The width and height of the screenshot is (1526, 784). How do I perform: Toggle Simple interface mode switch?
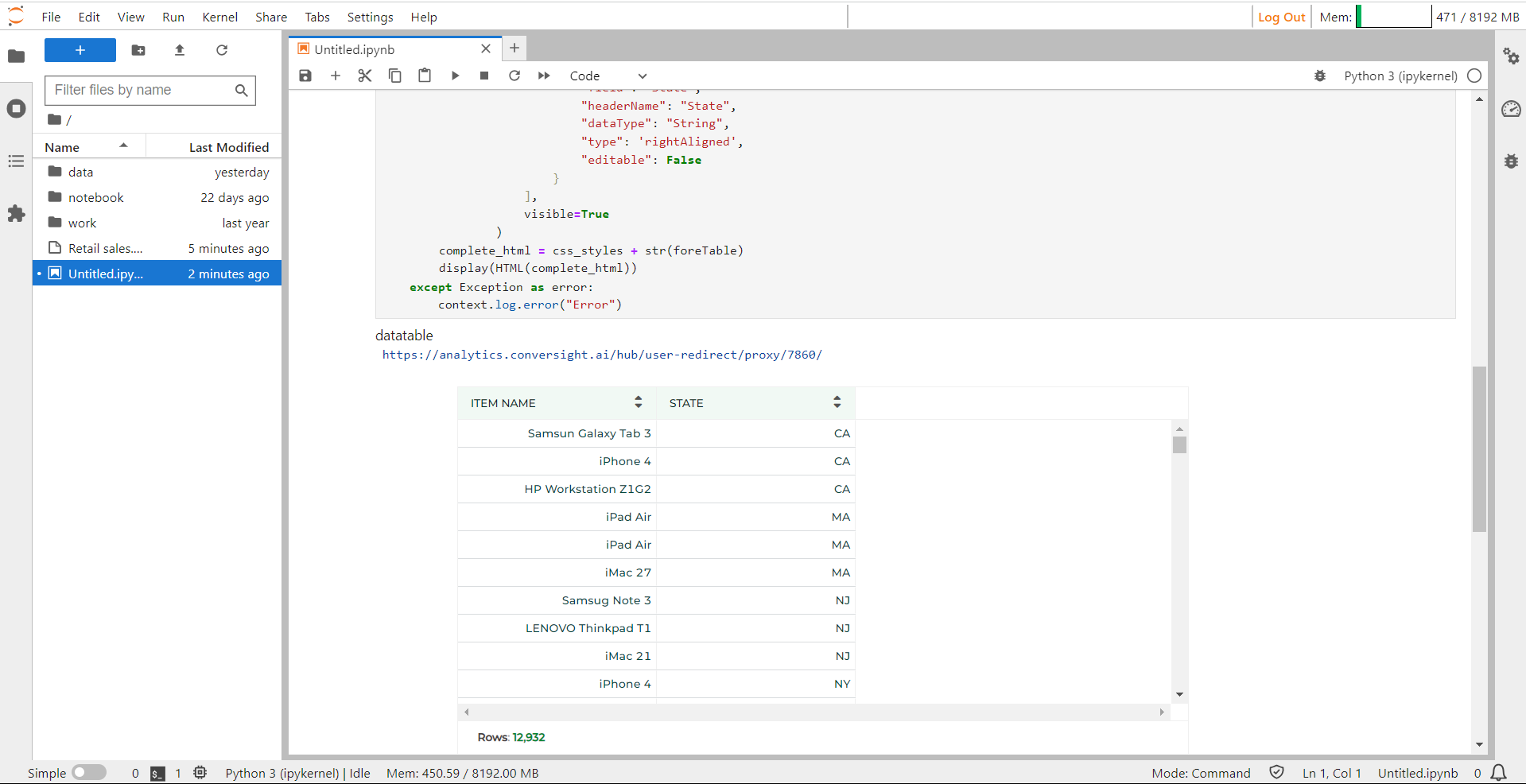(89, 772)
